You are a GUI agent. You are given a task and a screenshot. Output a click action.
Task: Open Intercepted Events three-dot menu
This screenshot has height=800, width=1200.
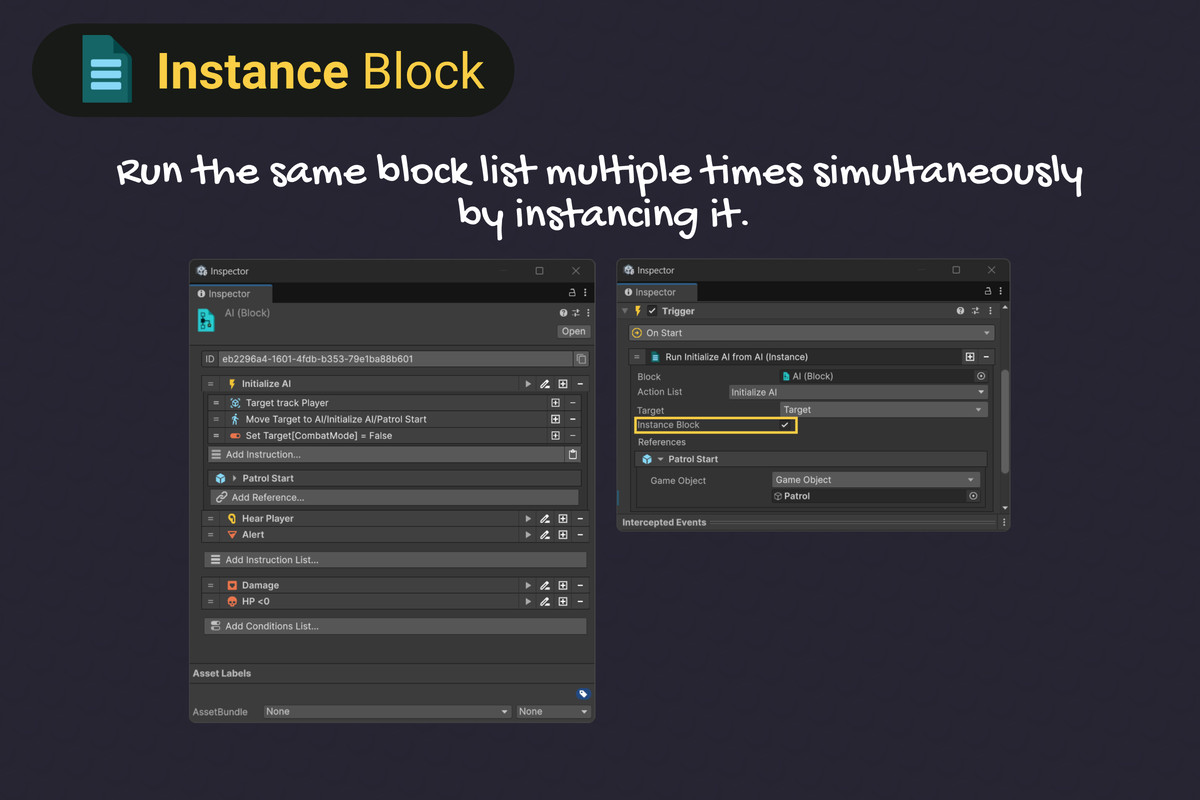tap(1004, 522)
